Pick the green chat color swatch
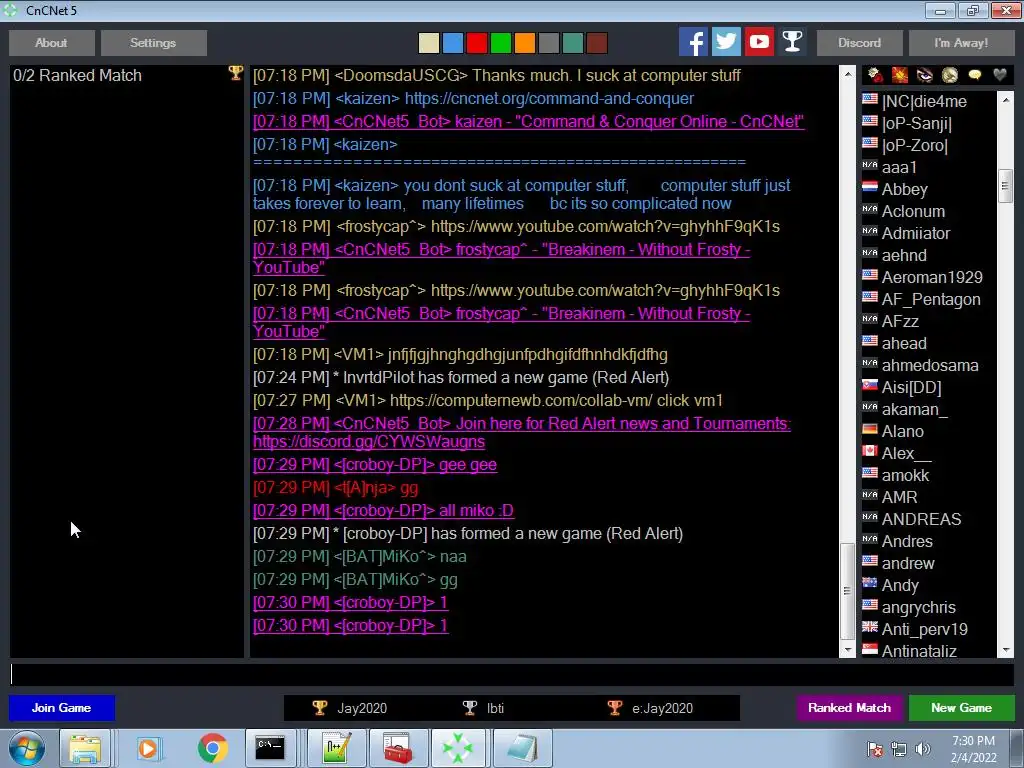The width and height of the screenshot is (1024, 768). click(501, 43)
